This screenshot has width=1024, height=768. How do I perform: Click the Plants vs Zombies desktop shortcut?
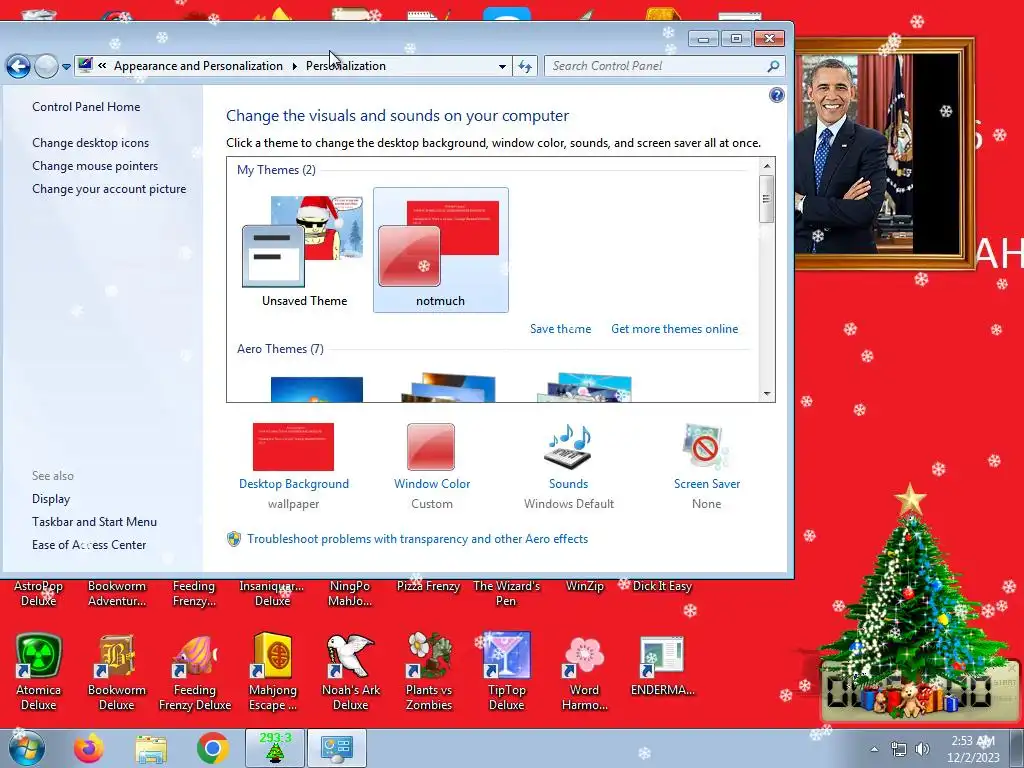pos(428,672)
